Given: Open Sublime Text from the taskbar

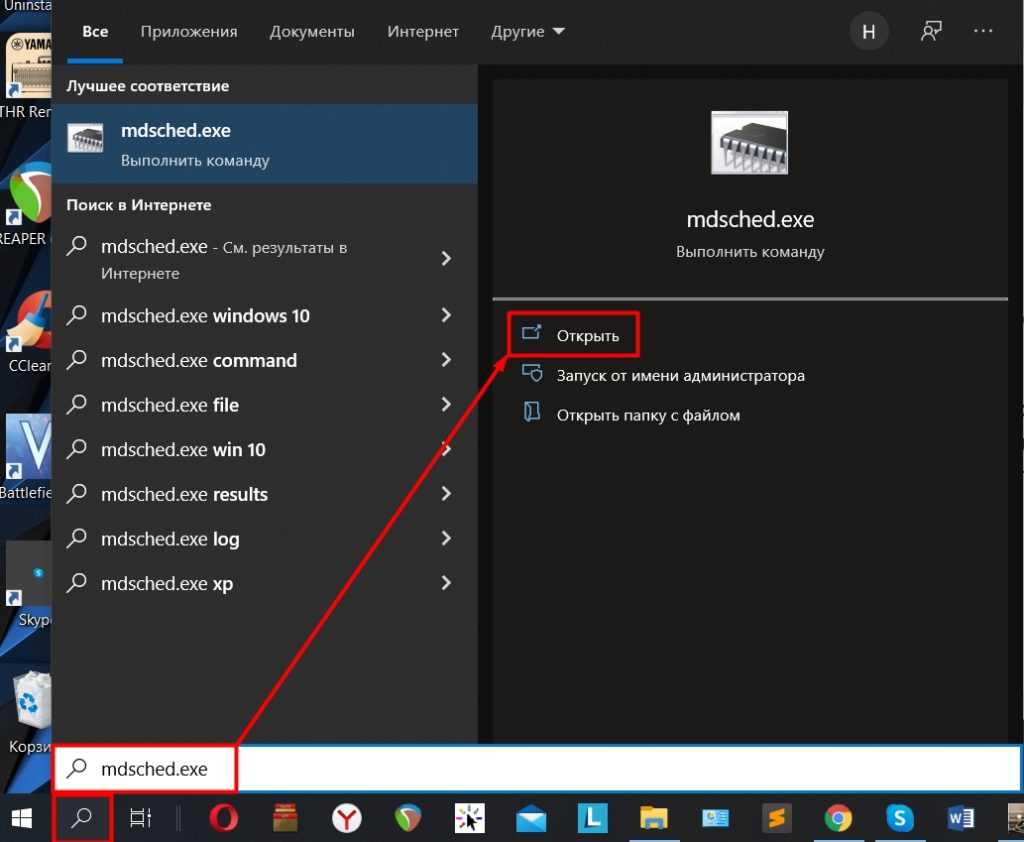Looking at the screenshot, I should click(x=776, y=819).
